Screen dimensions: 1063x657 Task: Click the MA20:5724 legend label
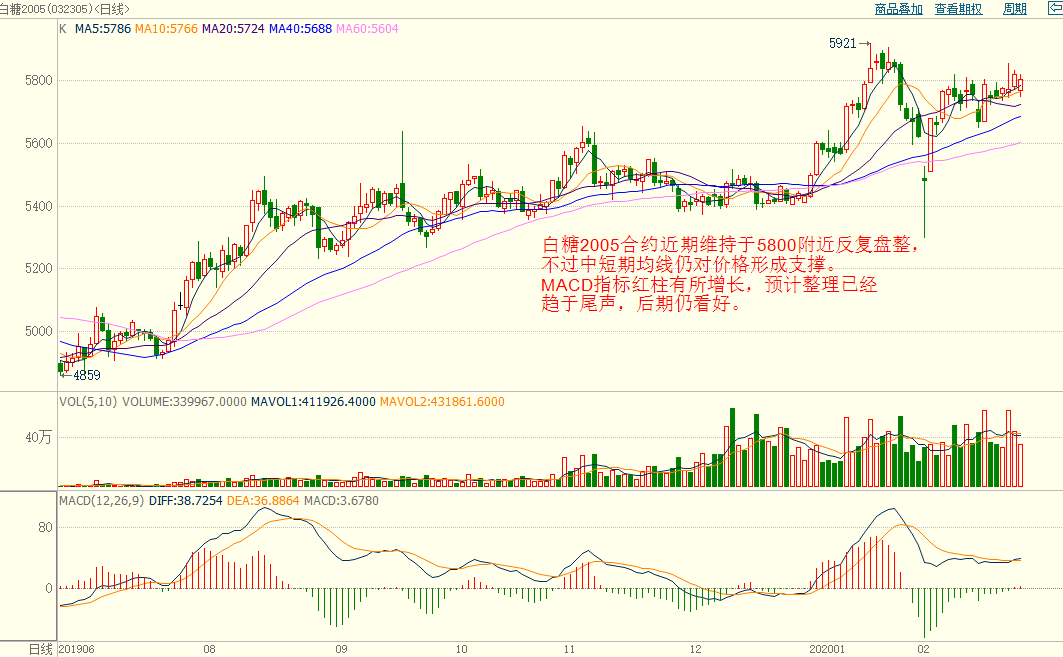click(x=233, y=29)
